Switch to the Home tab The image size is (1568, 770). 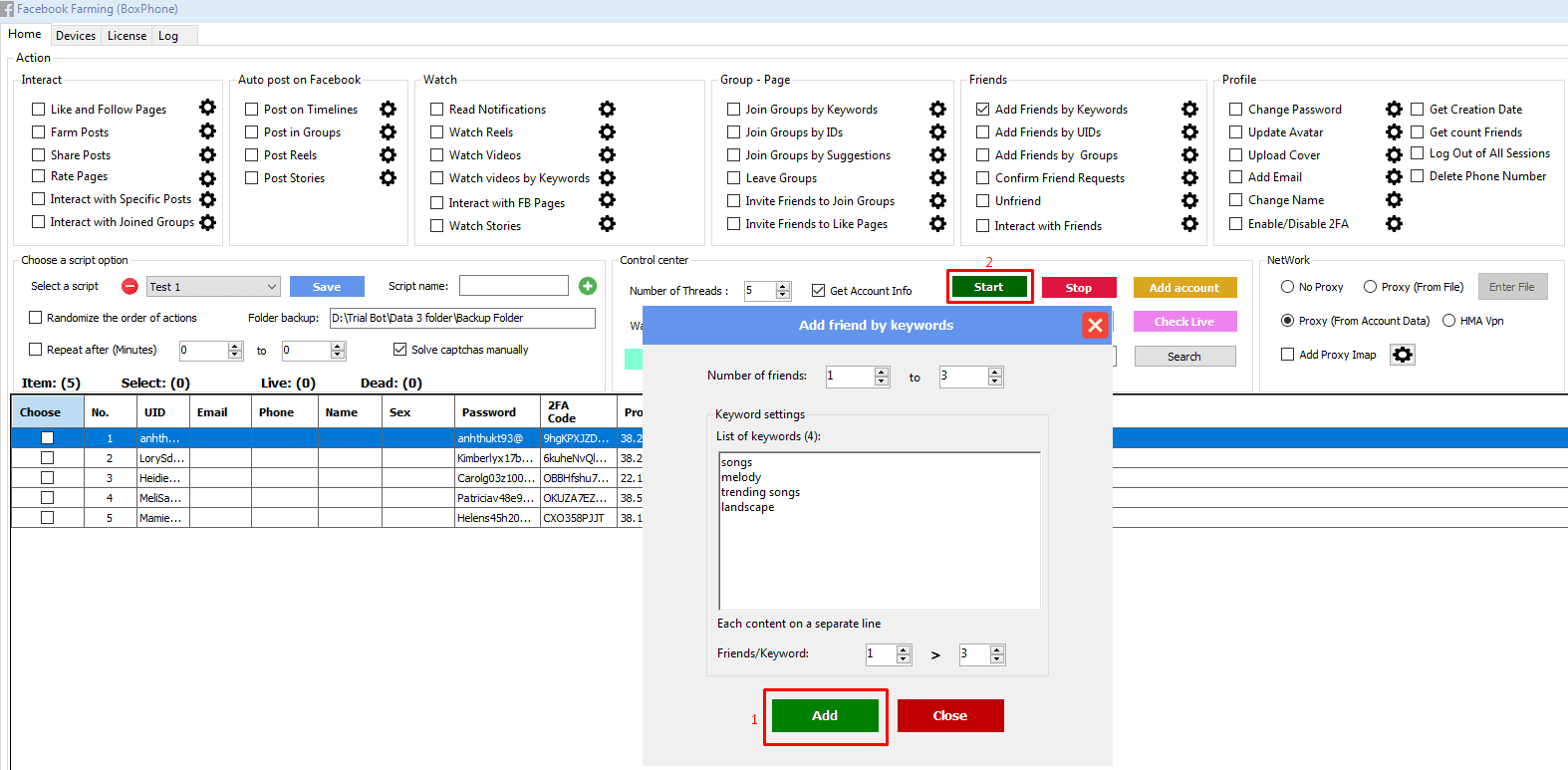(x=25, y=34)
